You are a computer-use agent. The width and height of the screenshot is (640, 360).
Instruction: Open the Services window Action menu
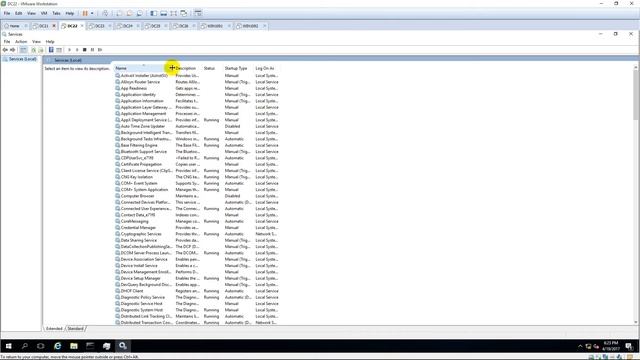21,42
